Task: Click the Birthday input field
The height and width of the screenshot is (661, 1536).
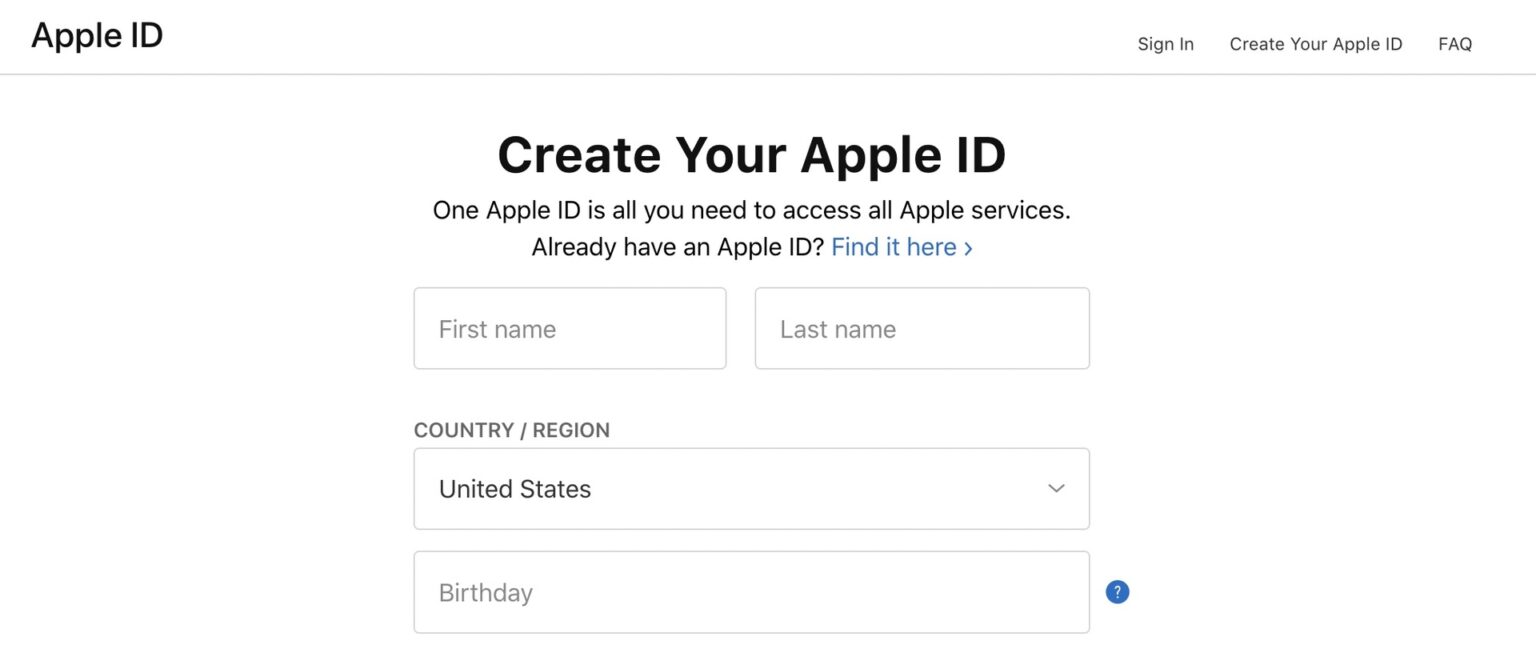Action: [x=751, y=592]
